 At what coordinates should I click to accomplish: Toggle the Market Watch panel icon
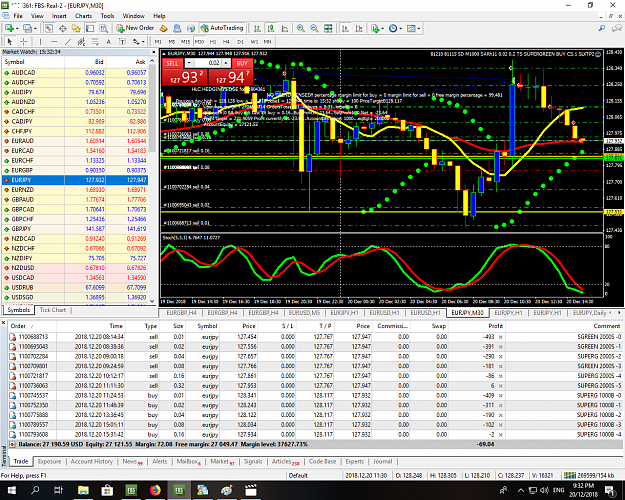(x=49, y=28)
